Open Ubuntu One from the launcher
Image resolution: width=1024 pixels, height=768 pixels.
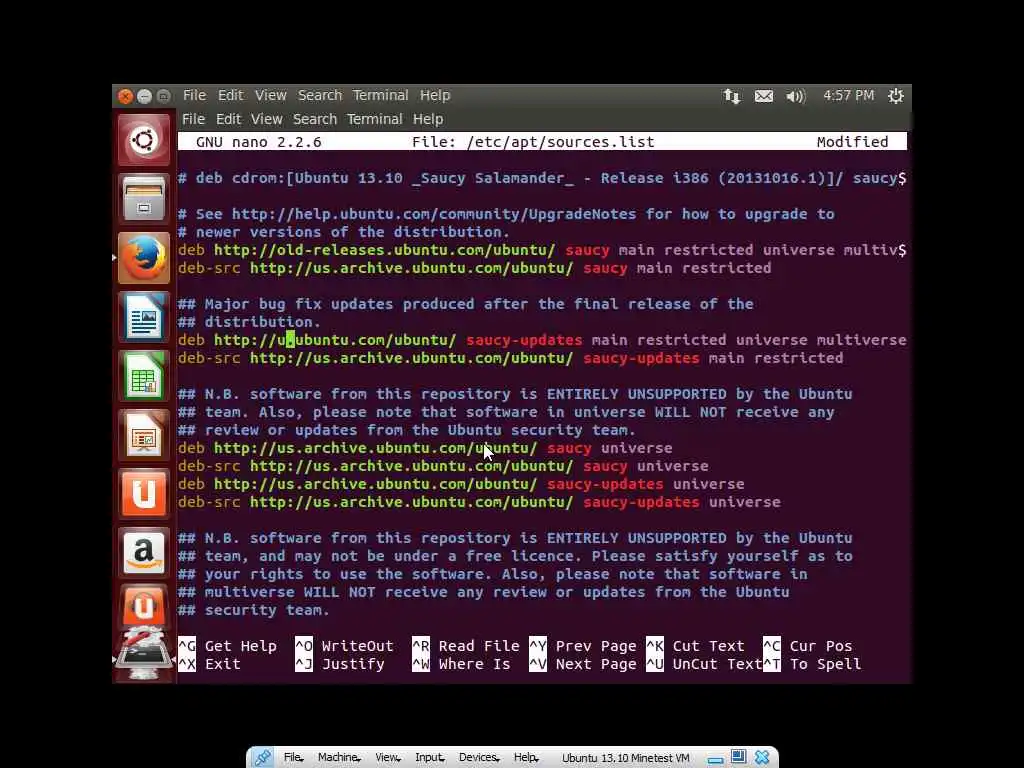point(144,607)
